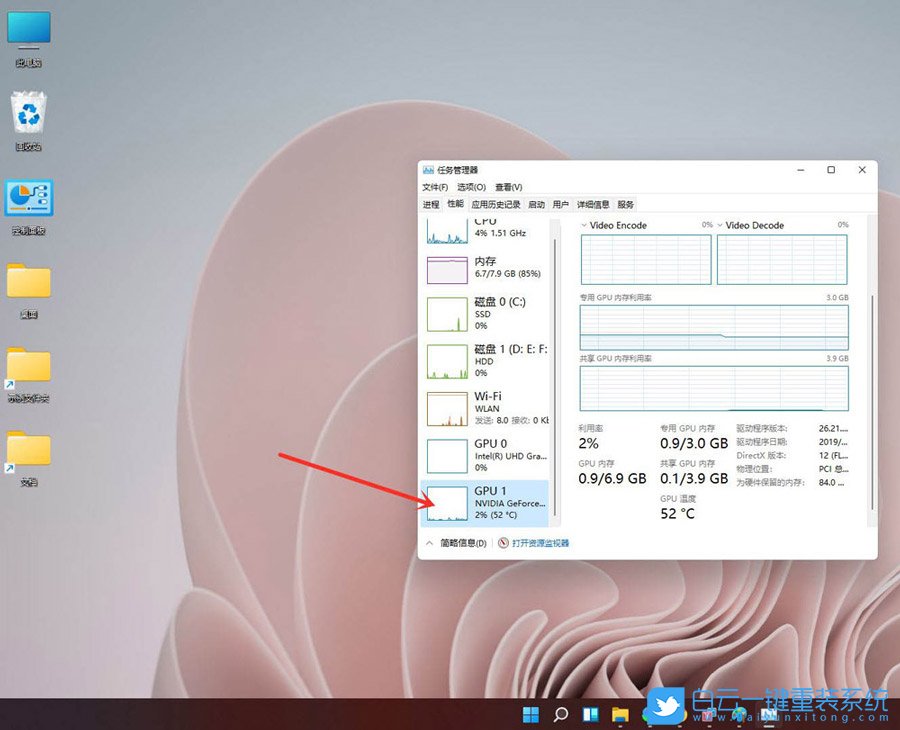The image size is (900, 730).
Task: Switch to the 服务 (Services) tab
Action: [x=623, y=203]
